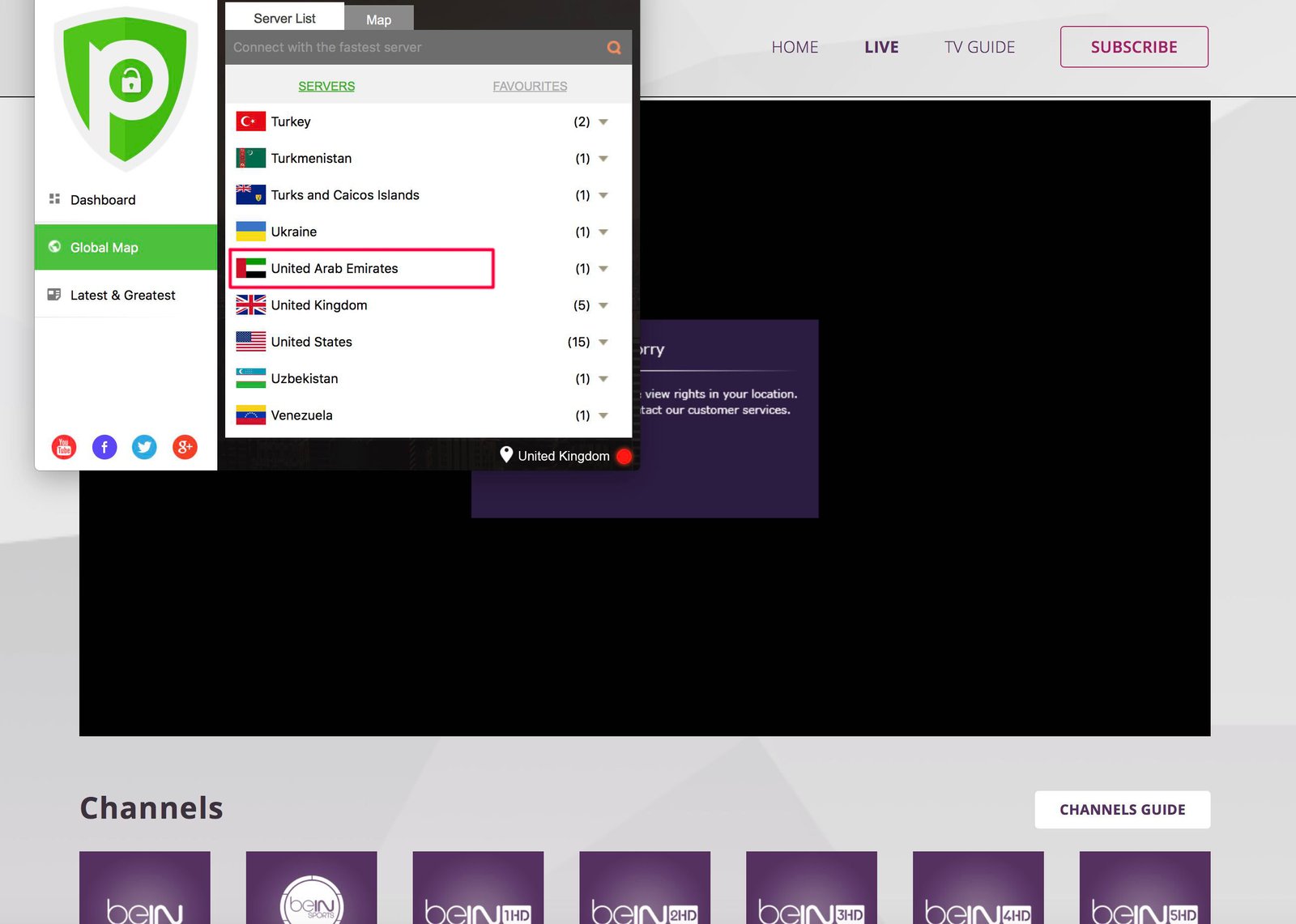Click the orange search magnifier icon
Image resolution: width=1296 pixels, height=924 pixels.
click(614, 48)
